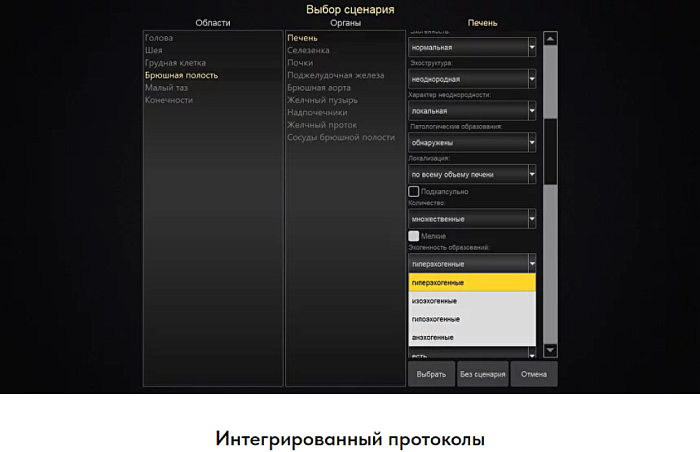This screenshot has width=700, height=452.
Task: Click the scrollbar up arrow icon
Action: (x=550, y=39)
